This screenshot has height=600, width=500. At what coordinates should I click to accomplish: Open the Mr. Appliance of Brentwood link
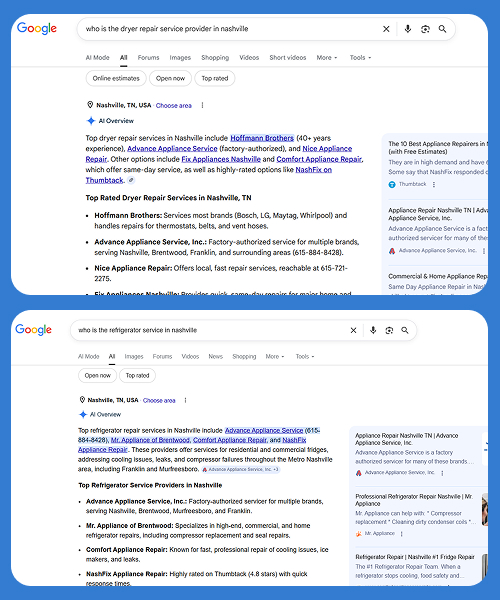click(x=150, y=440)
